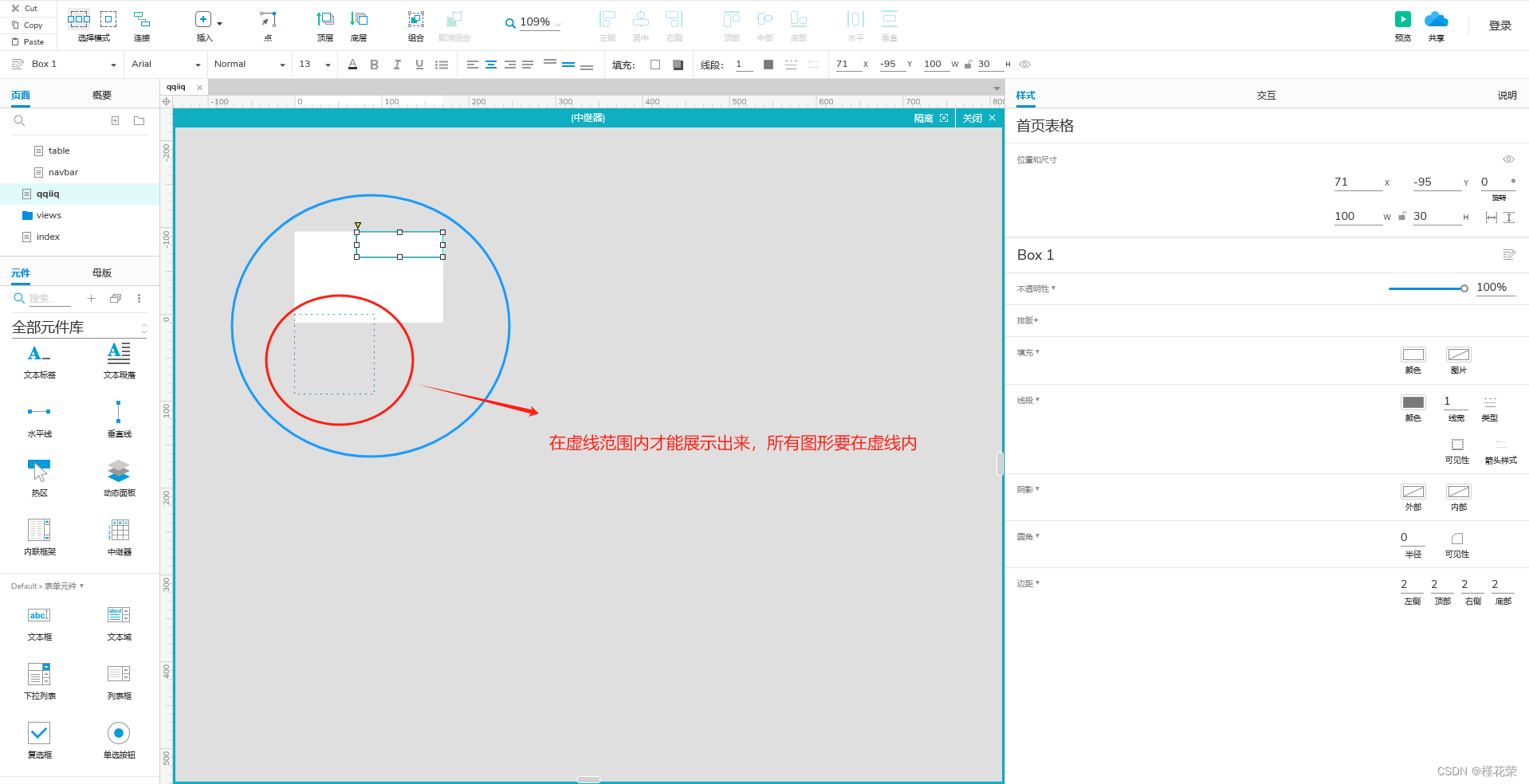Viewport: 1529px width, 784px height.
Task: Align text right
Action: tap(509, 65)
